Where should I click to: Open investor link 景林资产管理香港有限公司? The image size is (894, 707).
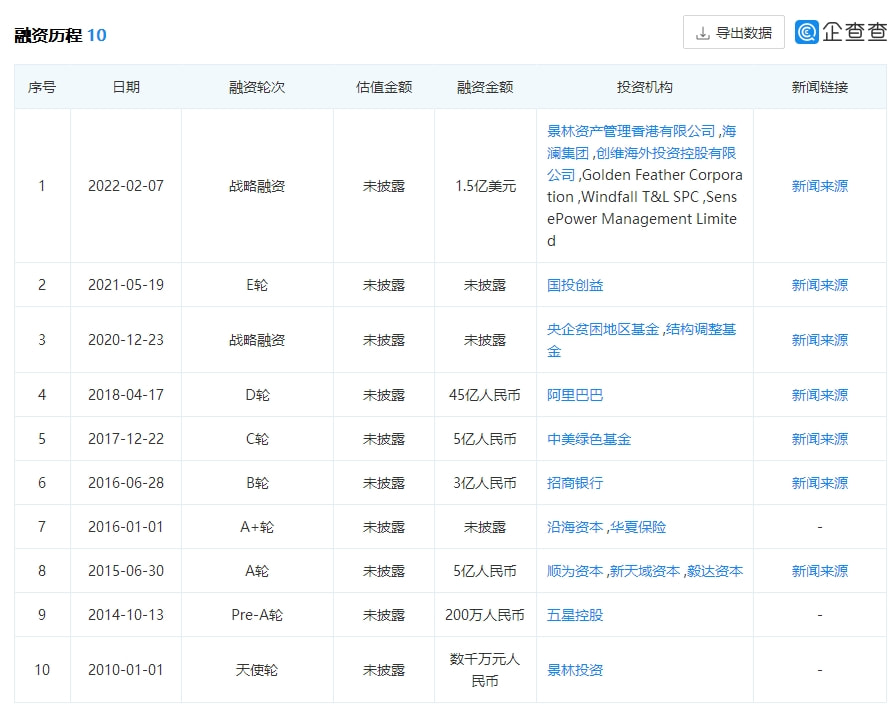click(631, 131)
